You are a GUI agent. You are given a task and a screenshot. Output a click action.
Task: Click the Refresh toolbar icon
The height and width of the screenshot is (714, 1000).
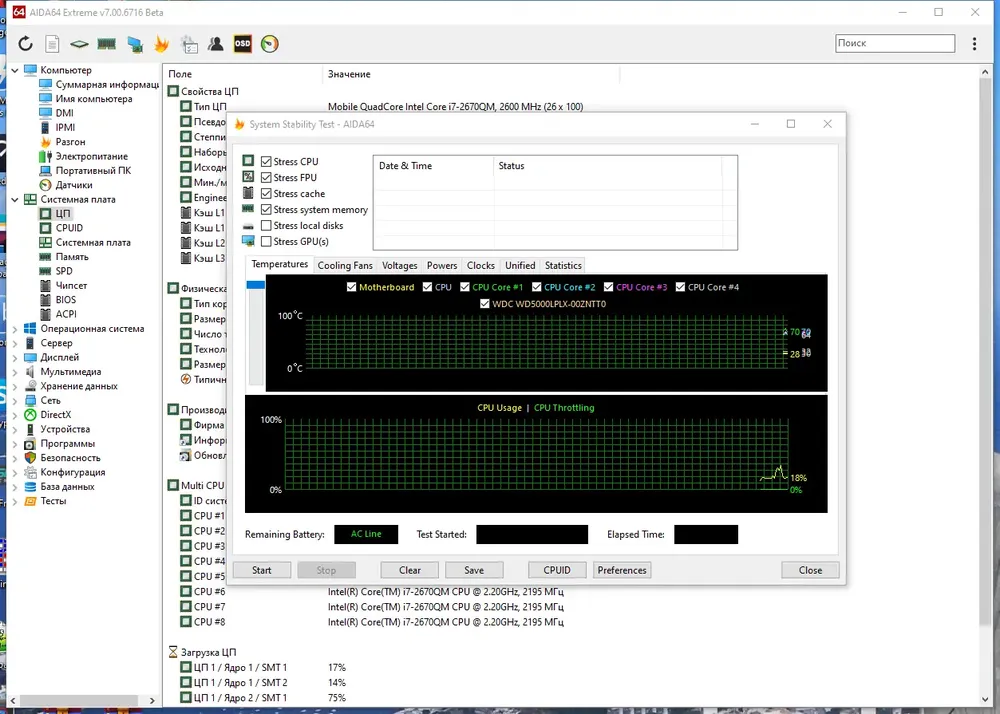pos(25,43)
